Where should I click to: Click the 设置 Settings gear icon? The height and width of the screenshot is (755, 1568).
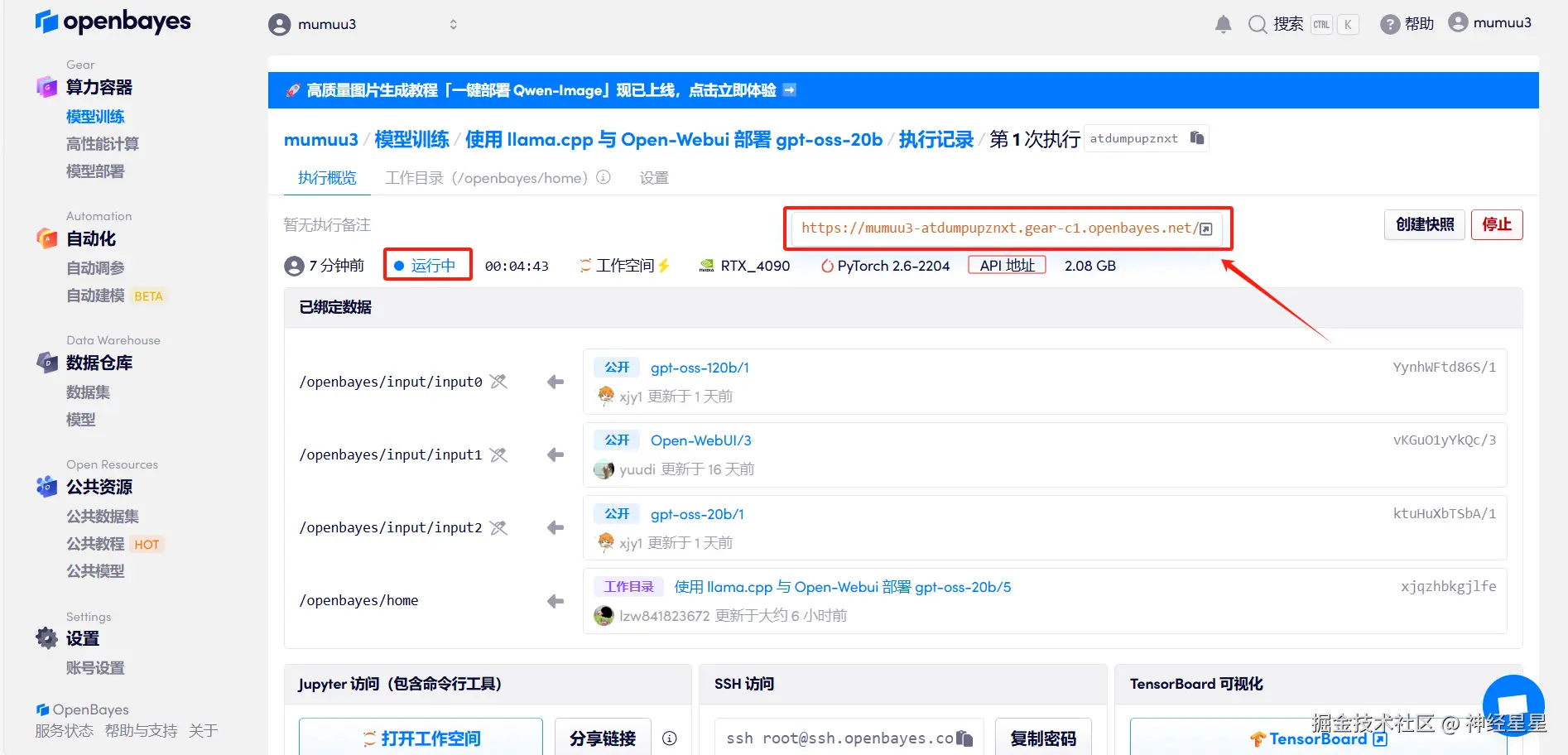click(x=46, y=638)
